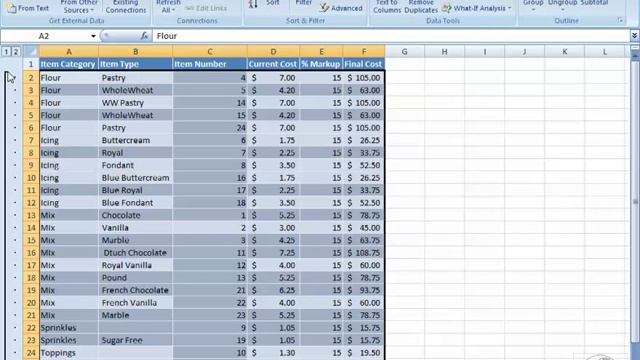Click the Select All corner button
The image size is (640, 360).
click(31, 51)
